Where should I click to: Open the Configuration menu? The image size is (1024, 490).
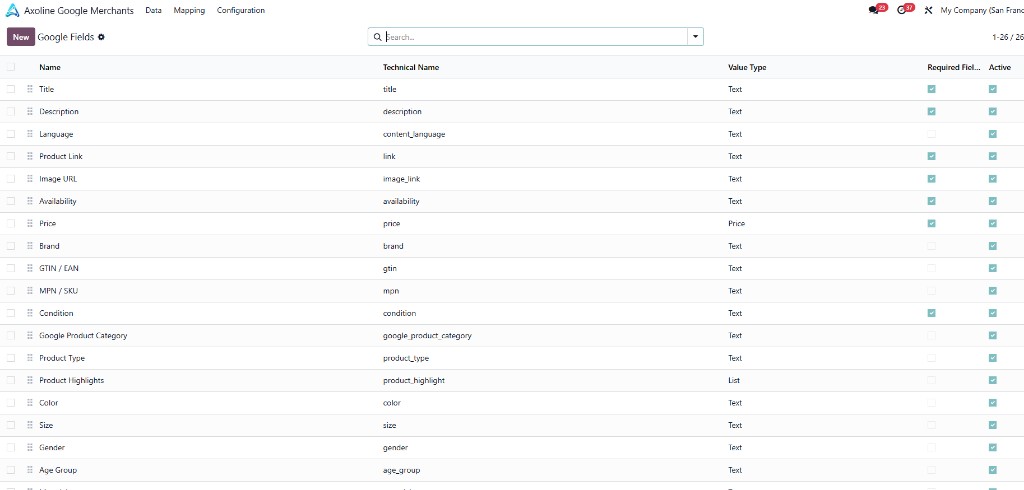coord(241,10)
